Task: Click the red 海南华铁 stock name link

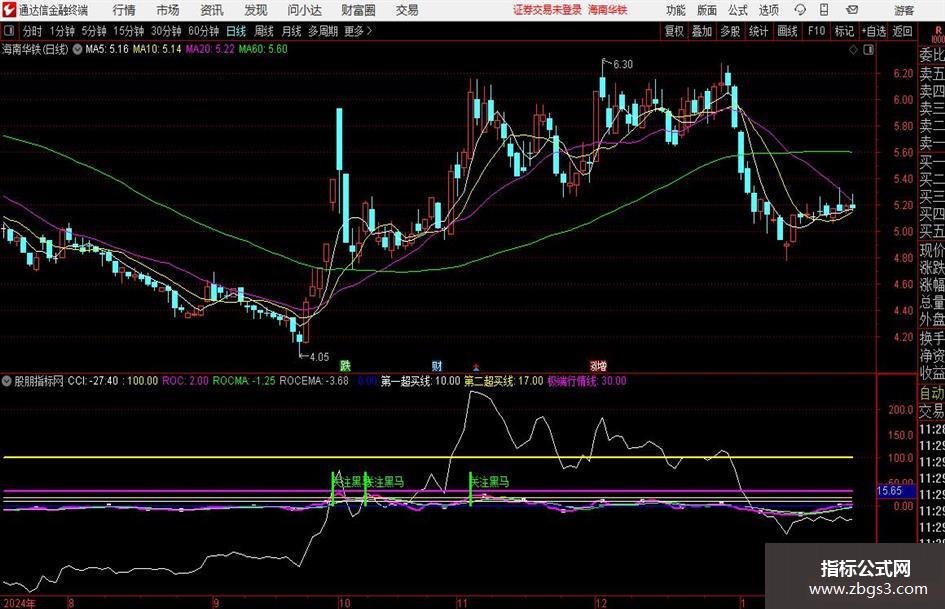Action: click(x=608, y=10)
